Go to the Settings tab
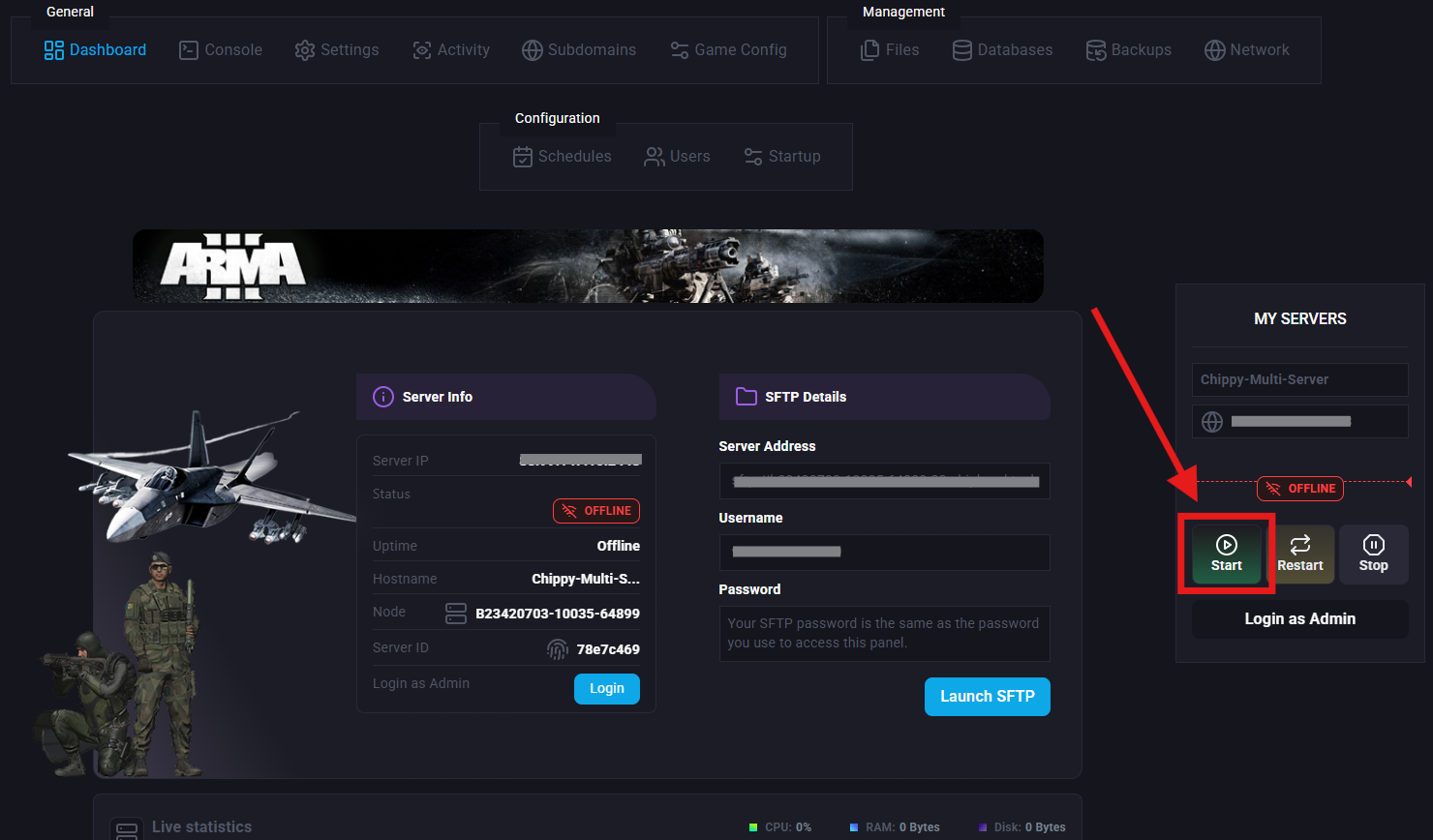1433x840 pixels. click(x=337, y=50)
